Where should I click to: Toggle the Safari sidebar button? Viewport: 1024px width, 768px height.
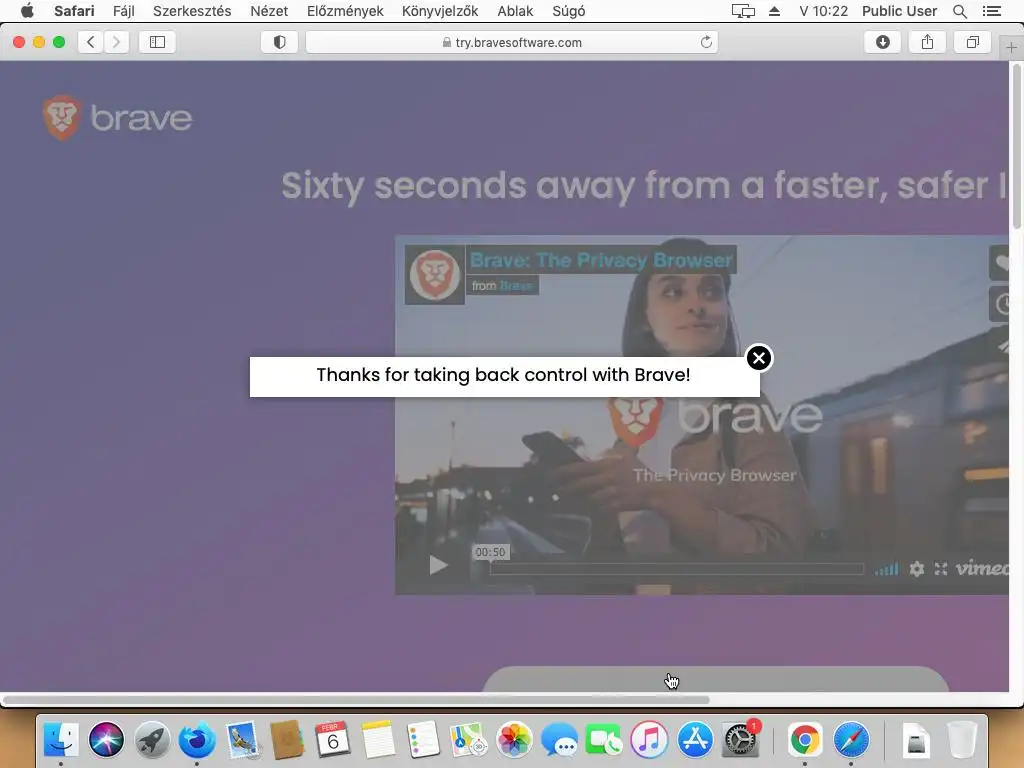coord(157,42)
